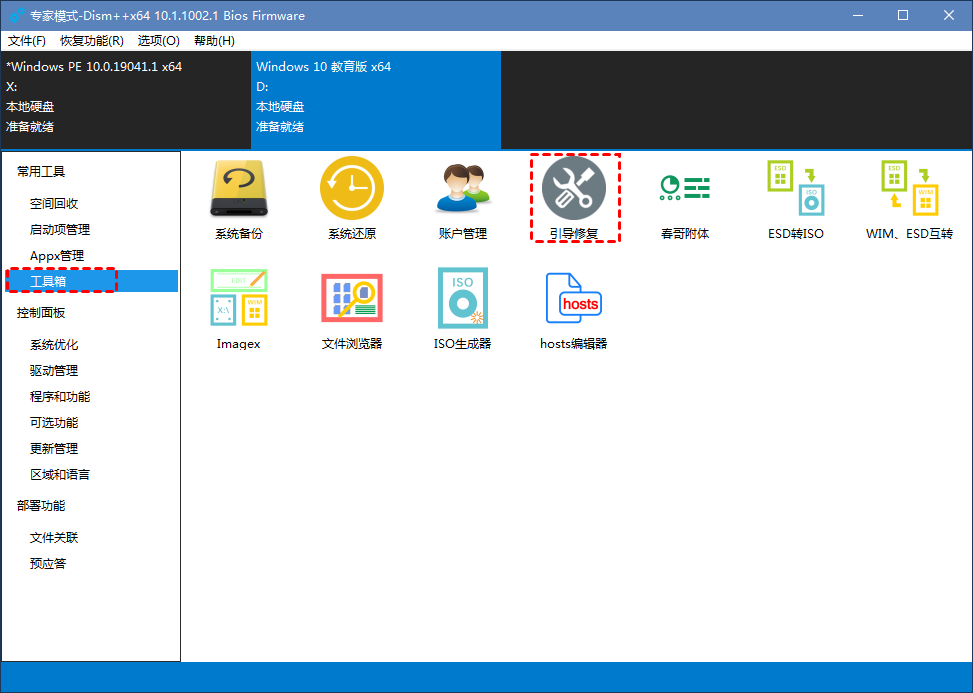Launch the ESD转ISO converter
Viewport: 973px width, 693px height.
coord(796,197)
